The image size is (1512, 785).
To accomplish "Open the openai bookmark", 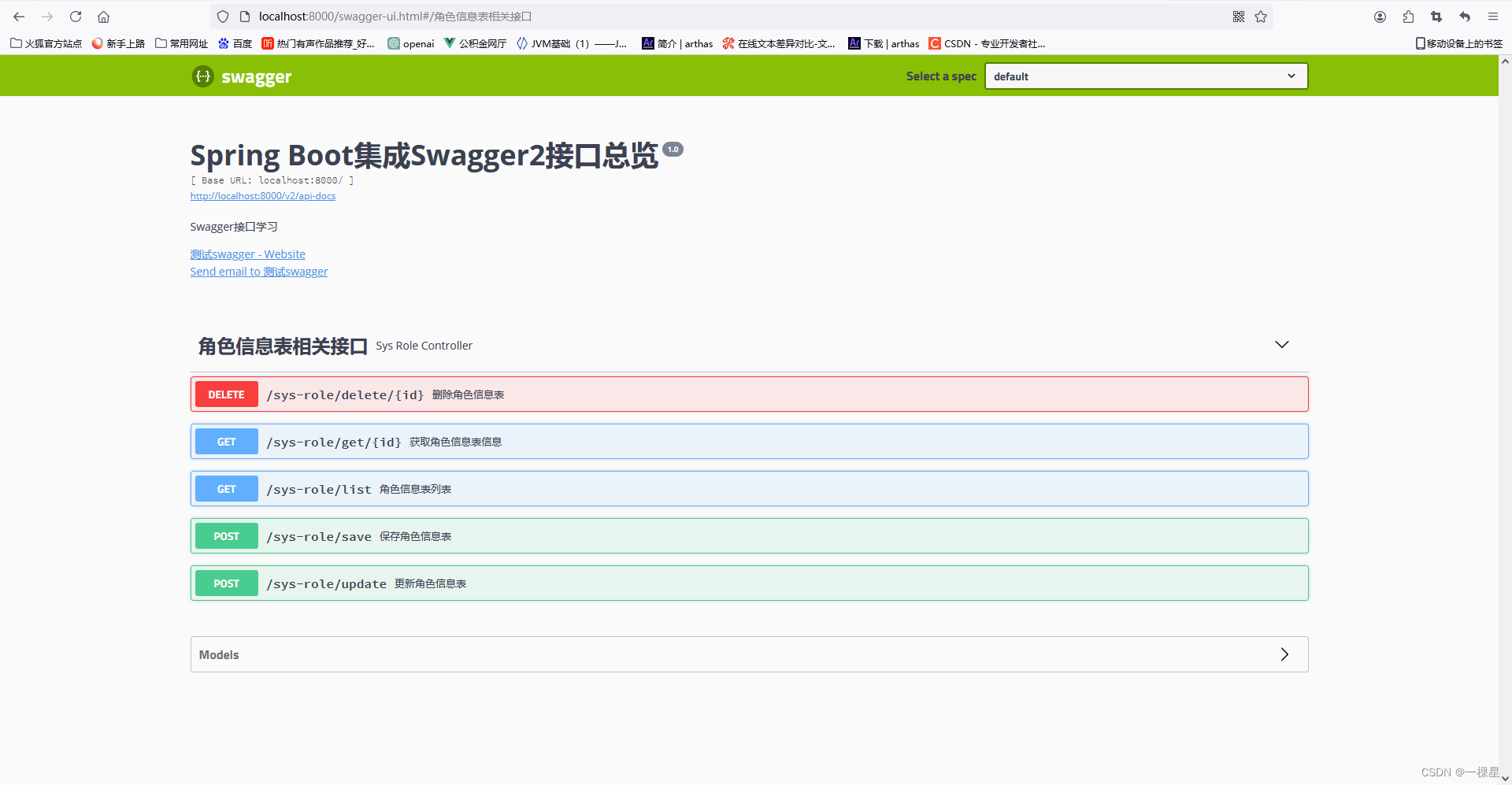I will tap(411, 43).
